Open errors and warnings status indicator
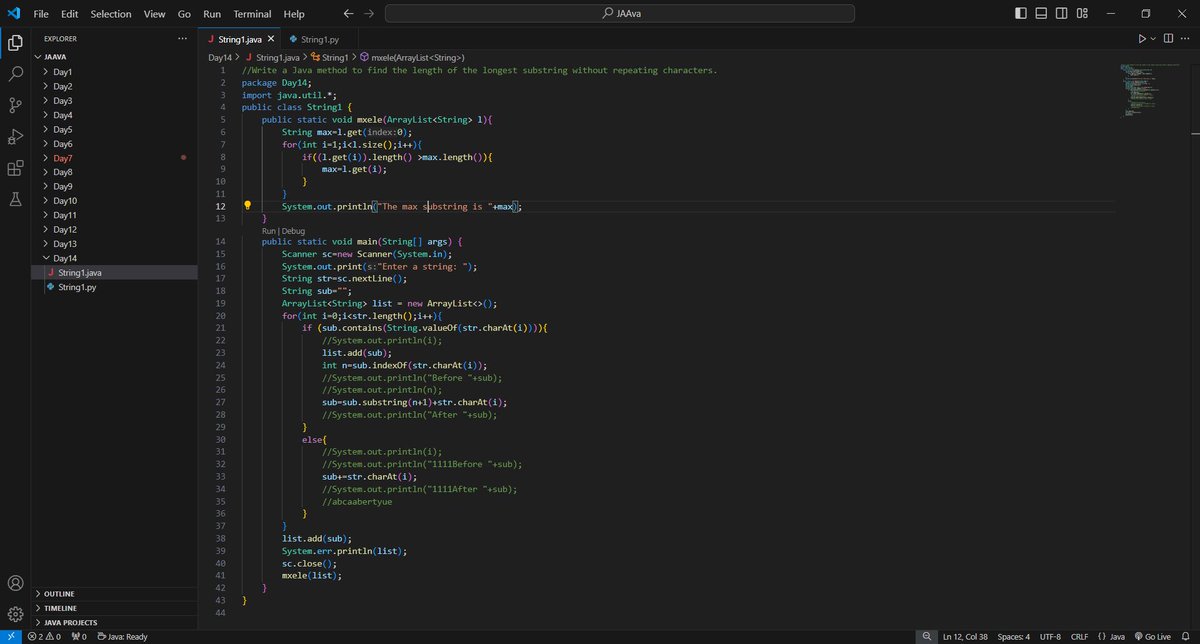This screenshot has width=1200, height=644. pos(45,636)
